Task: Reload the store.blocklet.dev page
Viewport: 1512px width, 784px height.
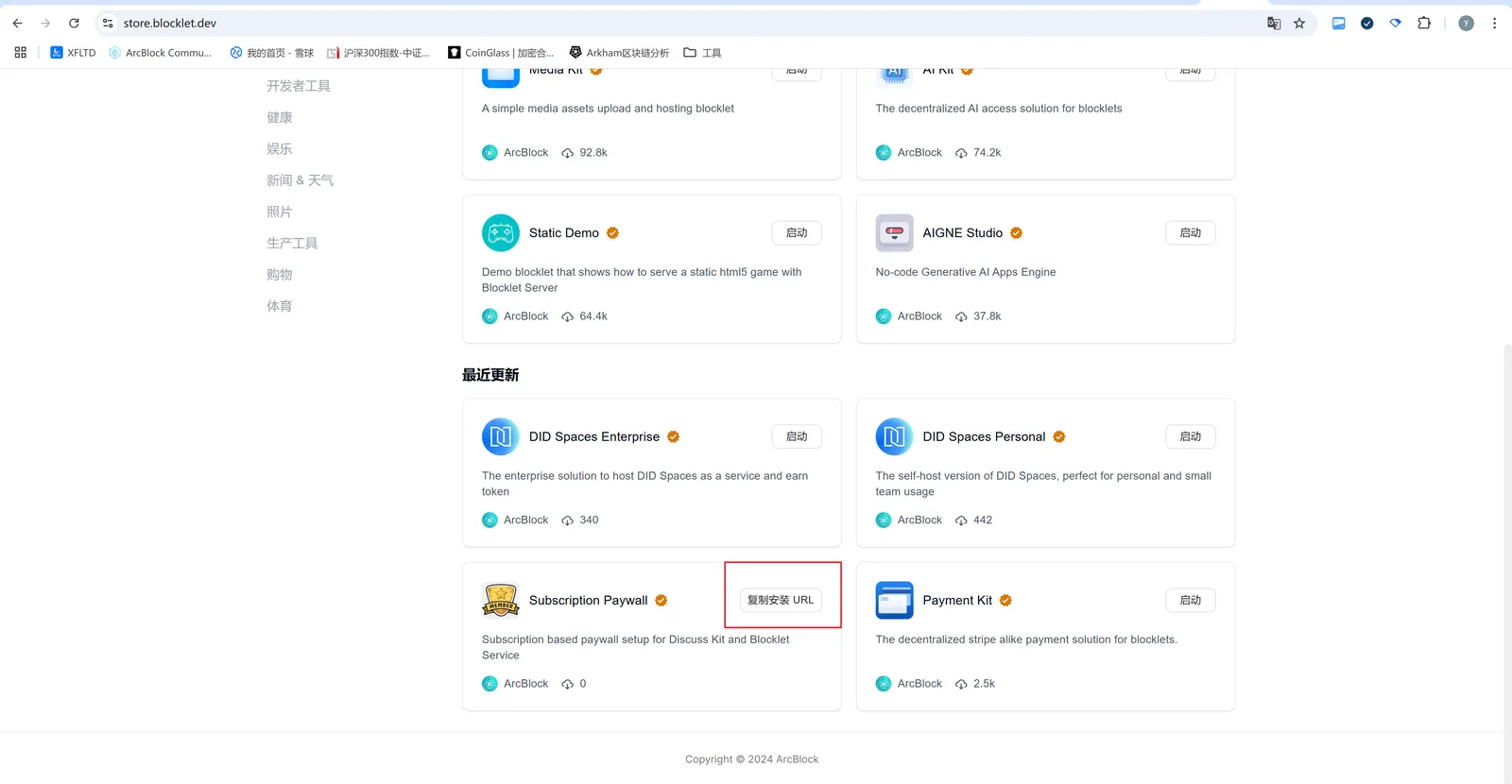Action: (74, 23)
